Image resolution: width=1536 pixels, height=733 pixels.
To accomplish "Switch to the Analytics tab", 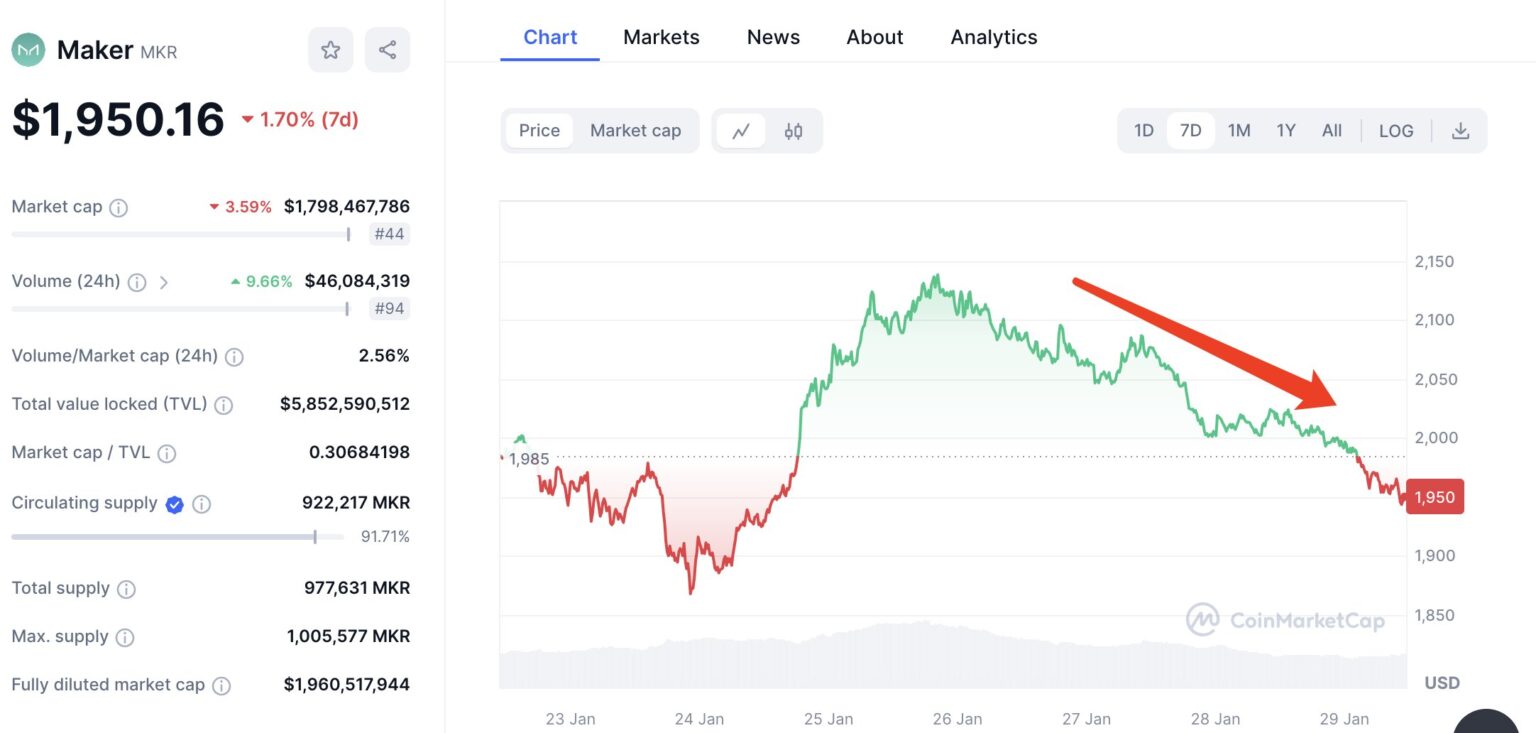I will click(x=993, y=37).
